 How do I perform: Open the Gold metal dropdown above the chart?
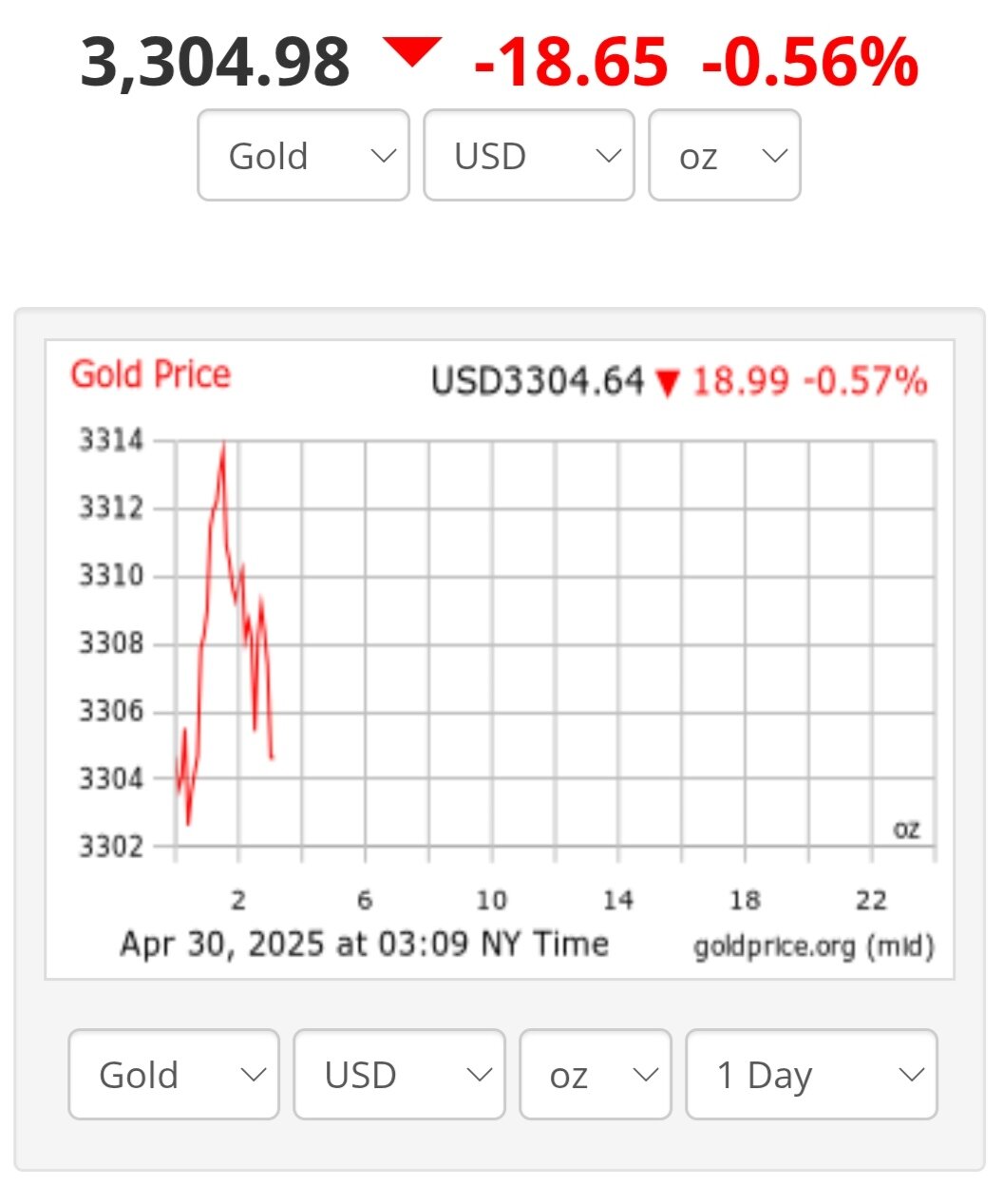pos(303,155)
